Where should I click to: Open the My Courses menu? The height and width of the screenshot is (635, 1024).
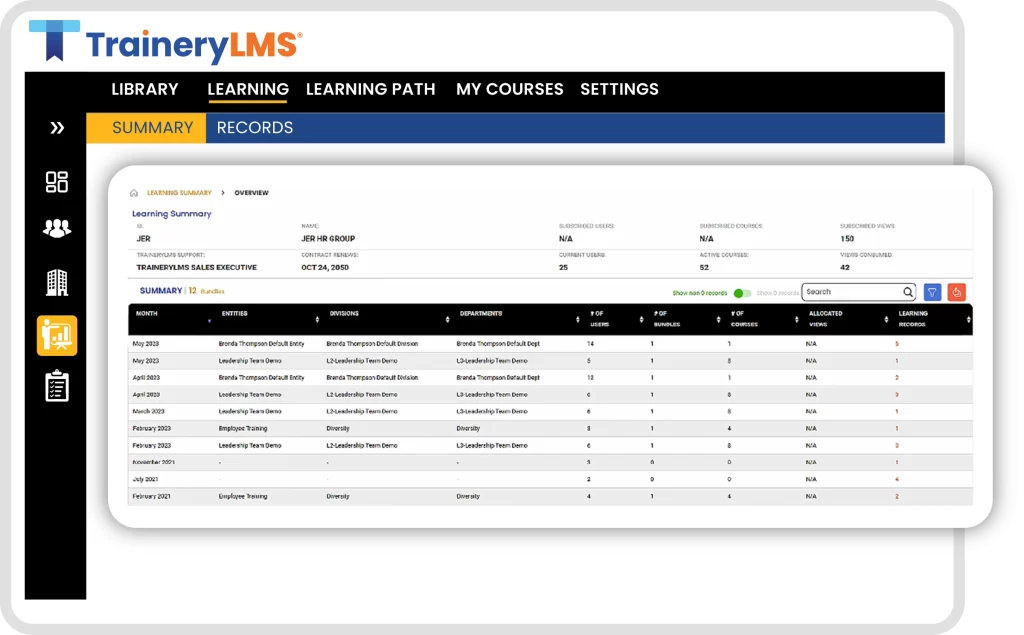(x=509, y=89)
